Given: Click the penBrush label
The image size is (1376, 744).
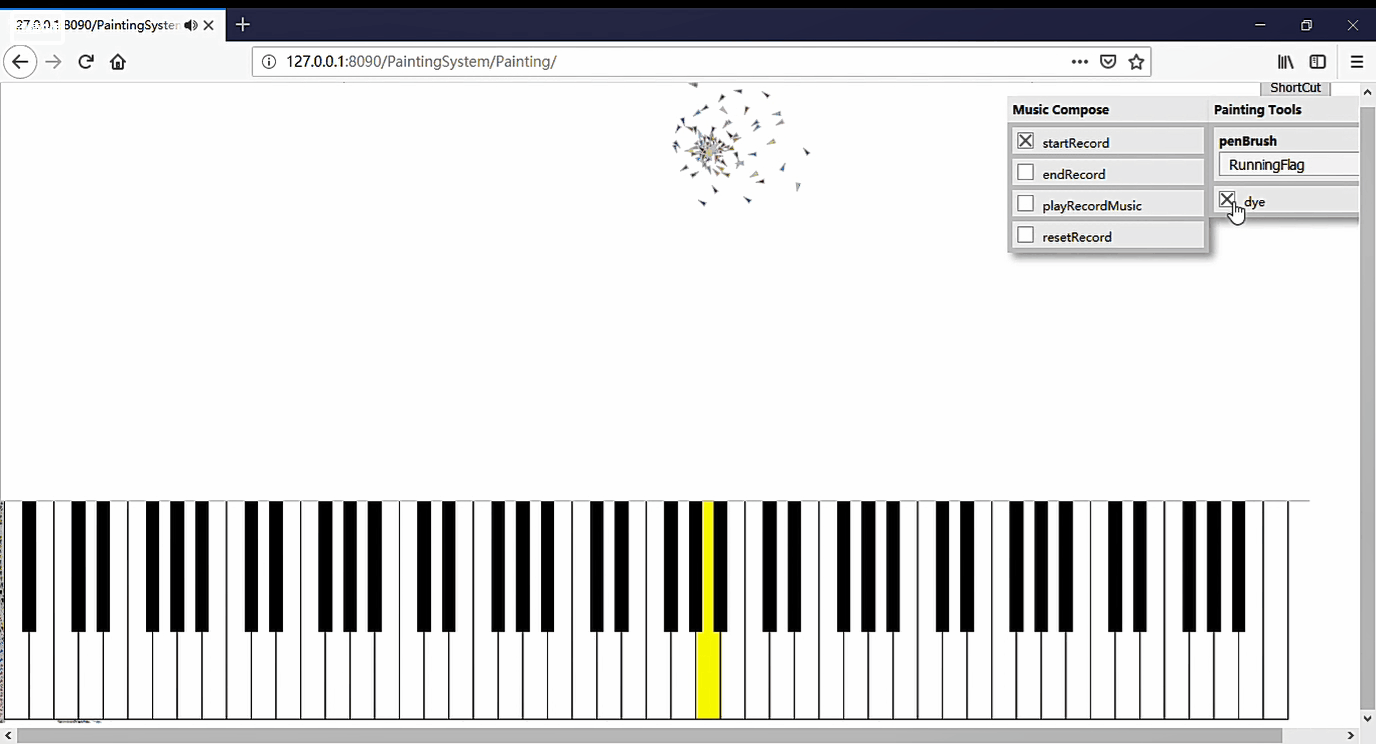Looking at the screenshot, I should 1248,141.
